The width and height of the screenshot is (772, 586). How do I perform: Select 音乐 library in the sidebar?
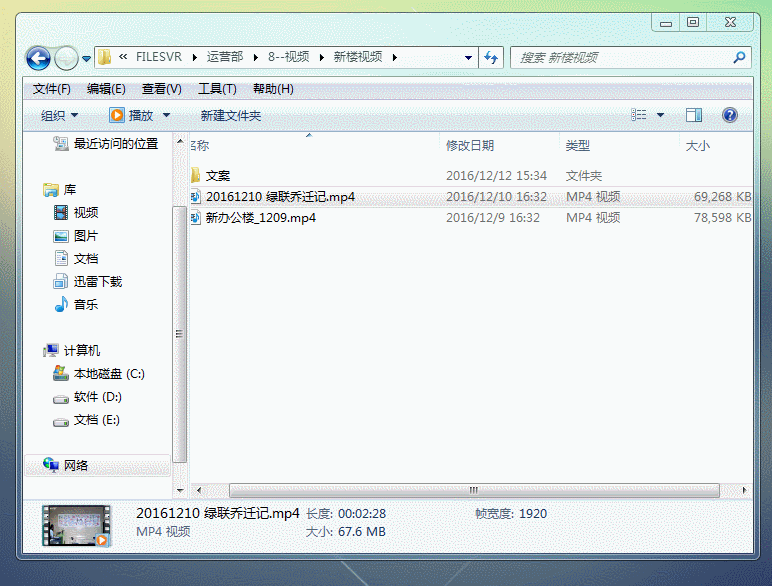coord(76,305)
